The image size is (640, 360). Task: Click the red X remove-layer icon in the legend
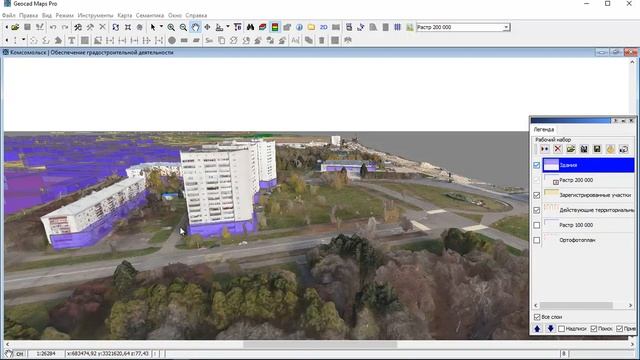pyautogui.click(x=558, y=149)
